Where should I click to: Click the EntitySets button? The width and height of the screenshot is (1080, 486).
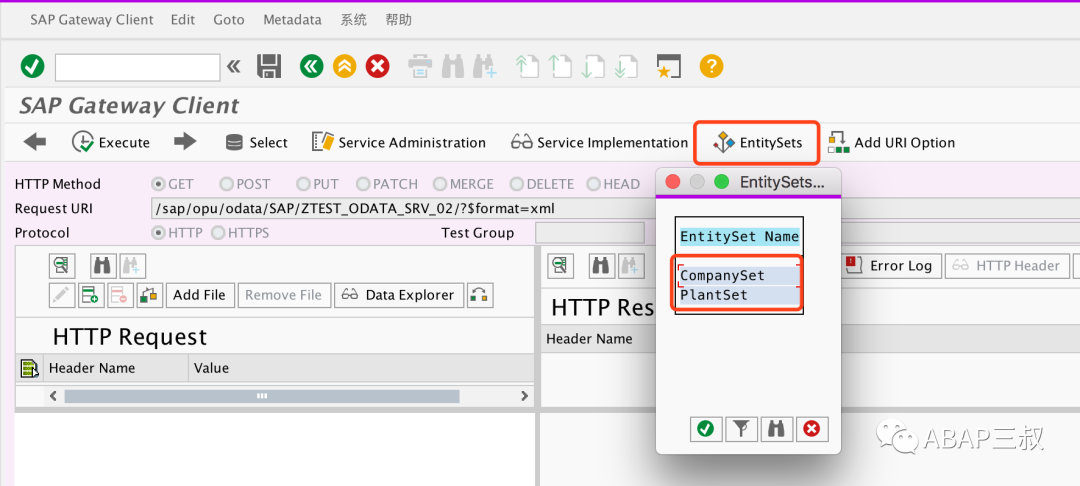pos(758,142)
